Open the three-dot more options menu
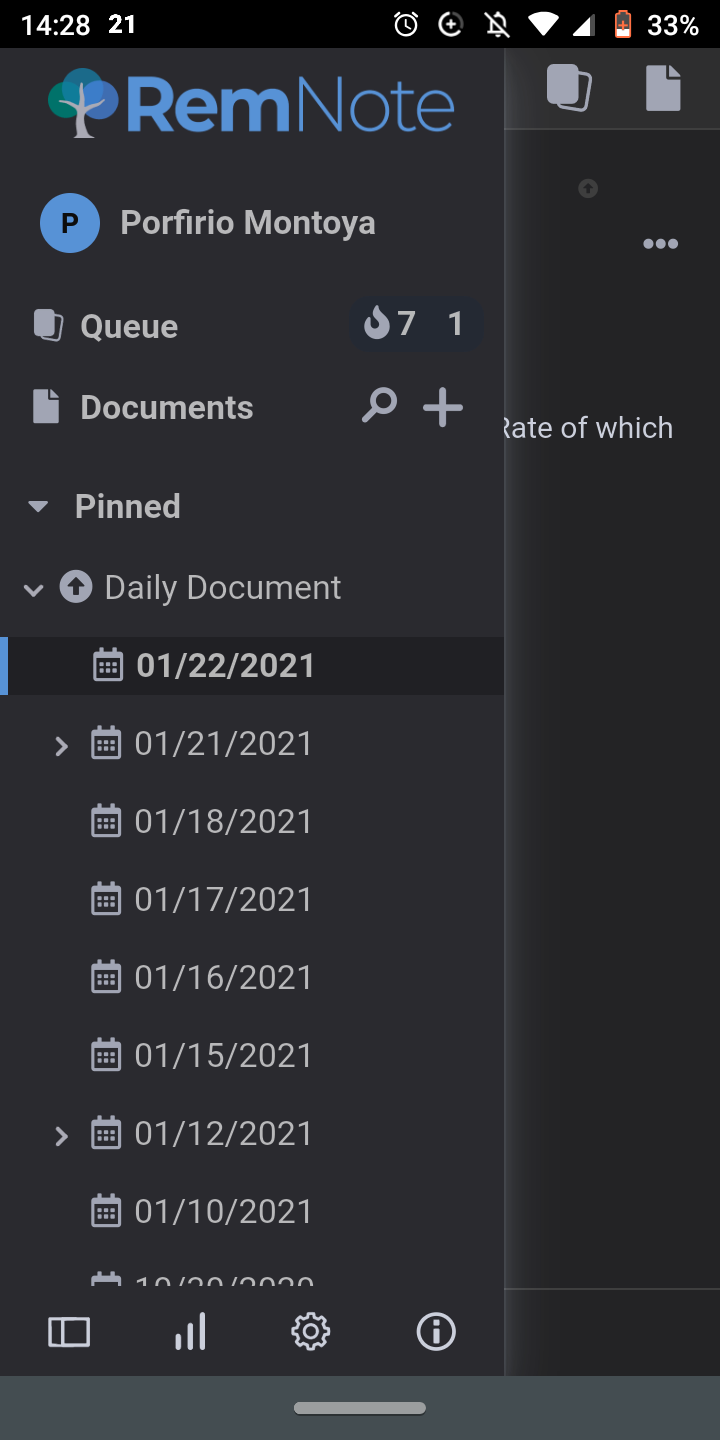Viewport: 720px width, 1440px height. click(x=660, y=244)
